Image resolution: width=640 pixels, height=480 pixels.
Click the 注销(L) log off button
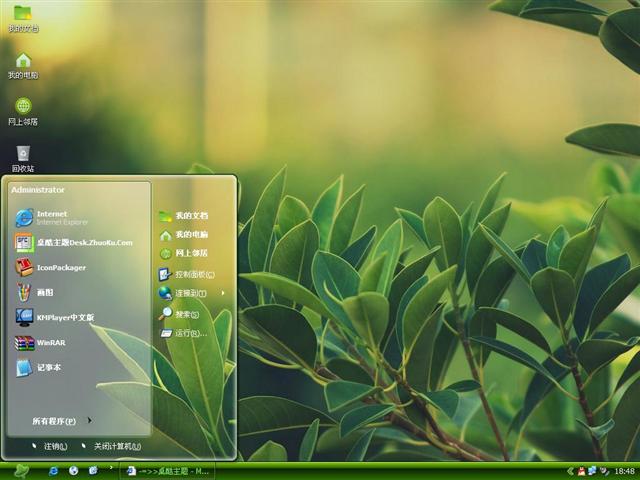click(x=50, y=446)
